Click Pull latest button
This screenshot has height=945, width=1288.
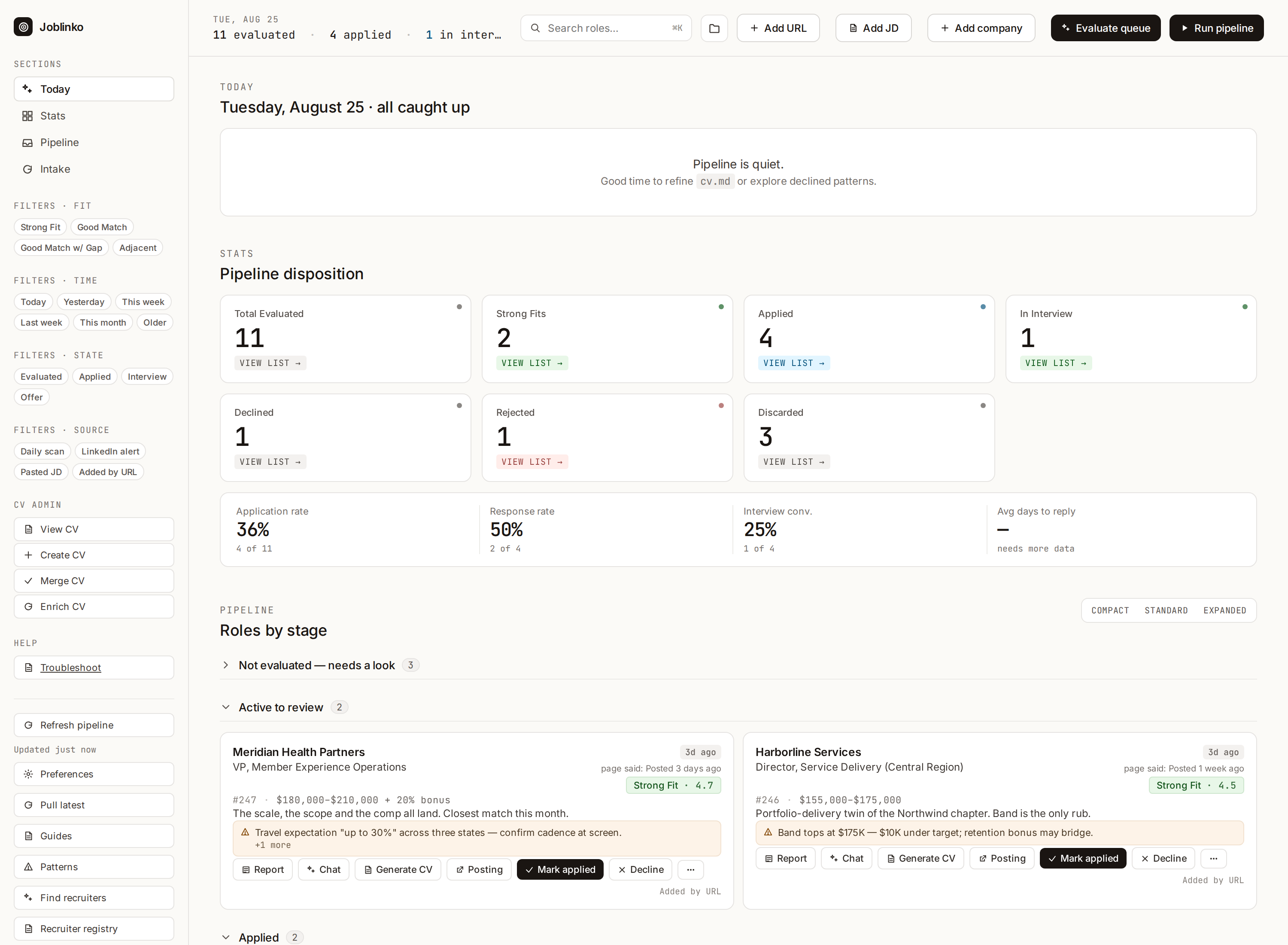click(x=94, y=805)
